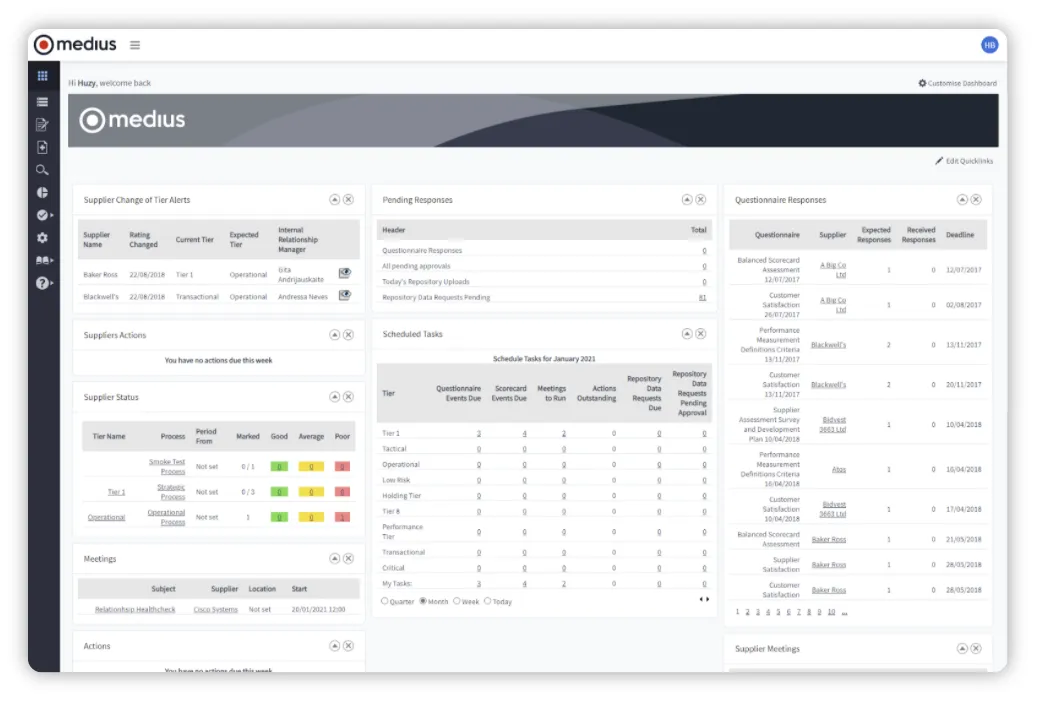Close the Meetings widget
Viewport: 1050px width, 708px height.
[x=348, y=559]
